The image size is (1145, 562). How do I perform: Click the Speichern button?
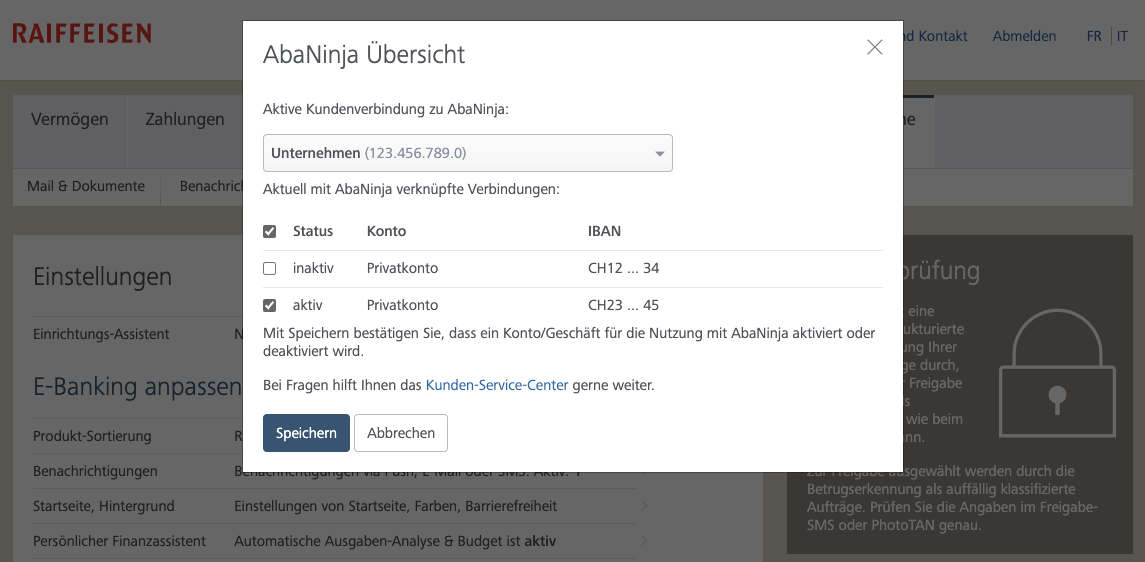[306, 433]
